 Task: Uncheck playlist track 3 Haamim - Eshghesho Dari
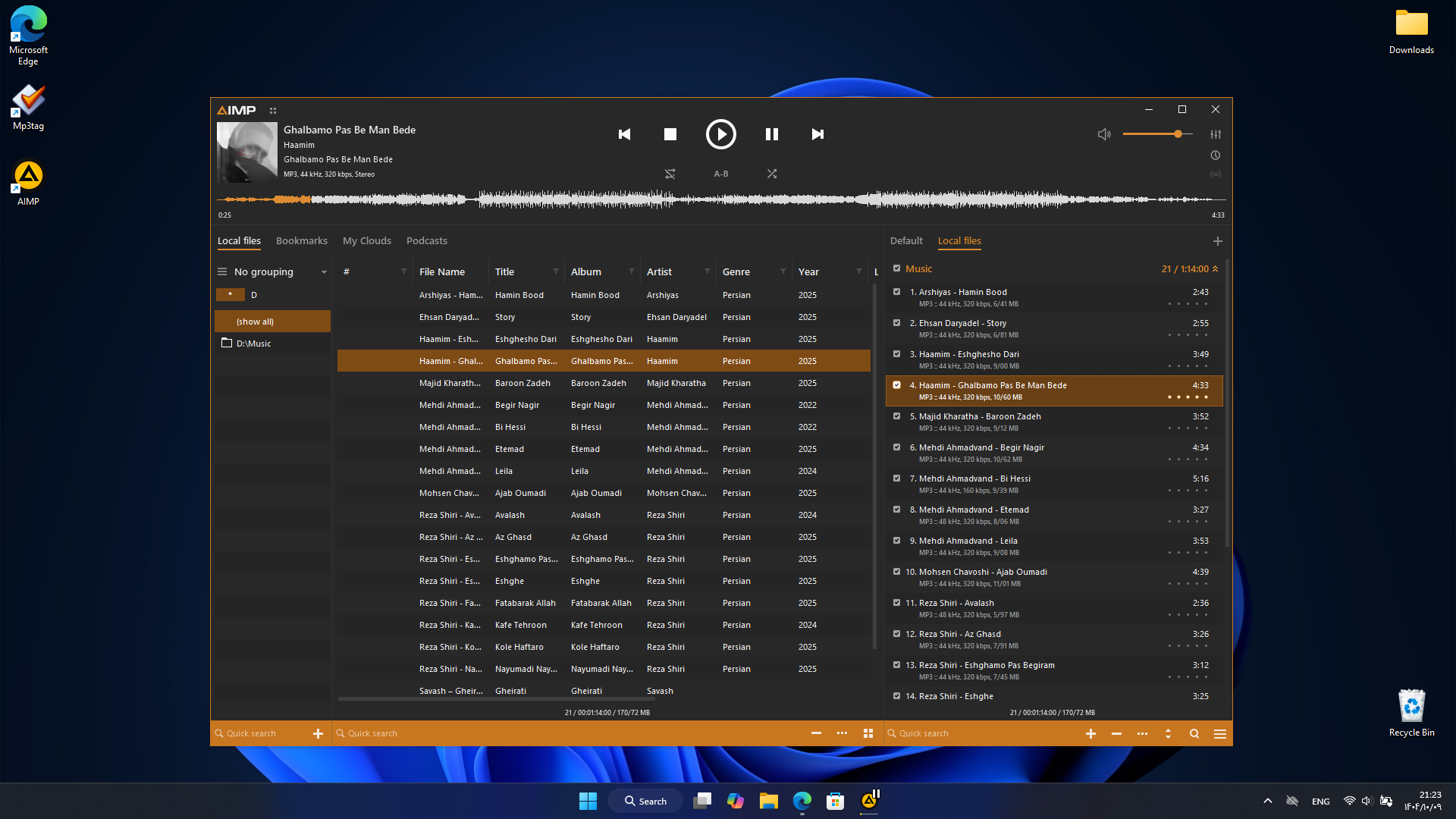click(896, 354)
